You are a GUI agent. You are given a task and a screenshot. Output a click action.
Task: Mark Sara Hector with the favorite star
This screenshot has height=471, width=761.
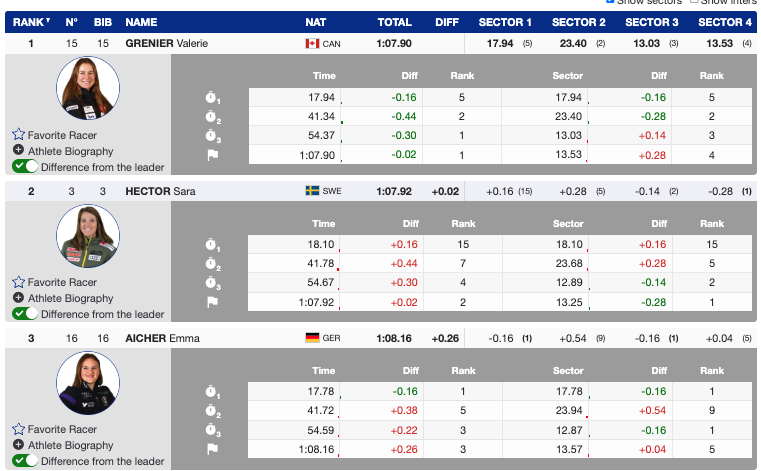point(18,282)
